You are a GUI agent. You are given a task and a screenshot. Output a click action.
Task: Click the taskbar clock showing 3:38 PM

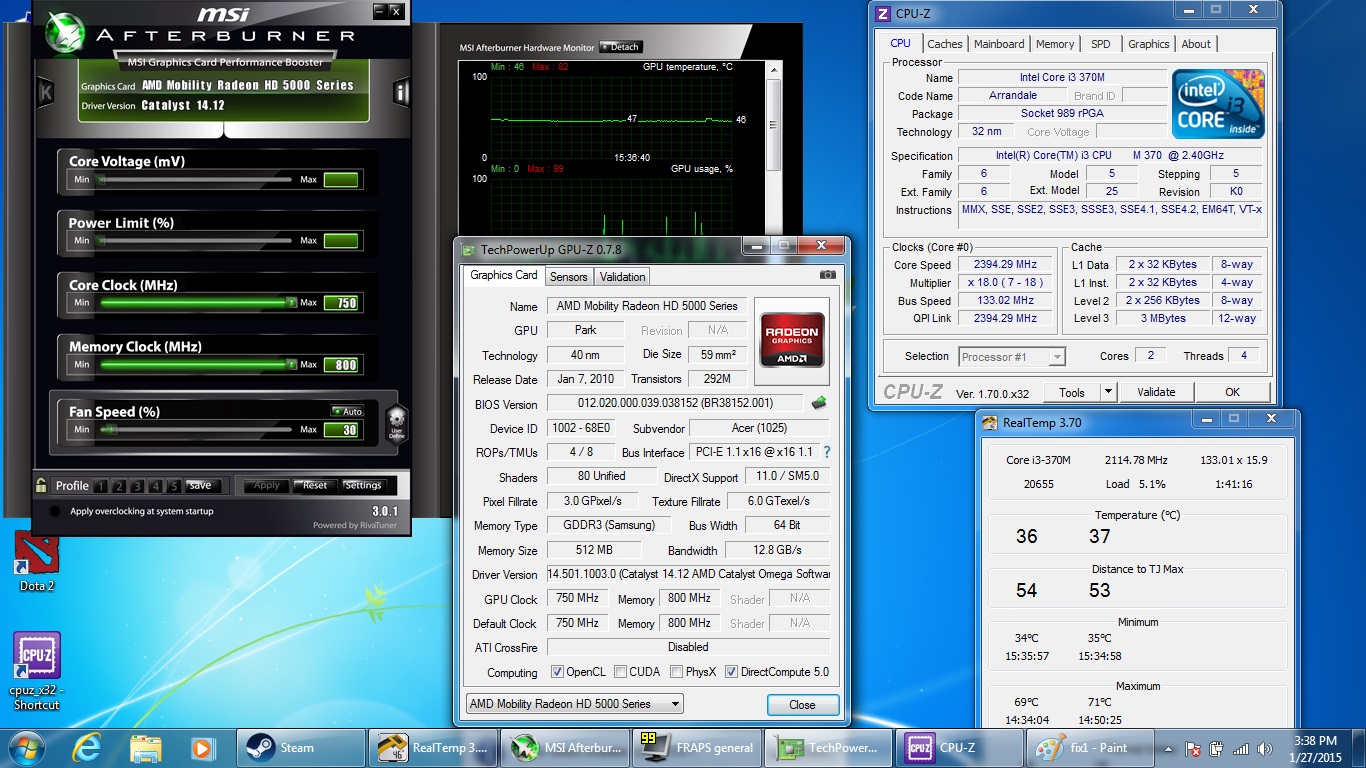(x=1314, y=741)
